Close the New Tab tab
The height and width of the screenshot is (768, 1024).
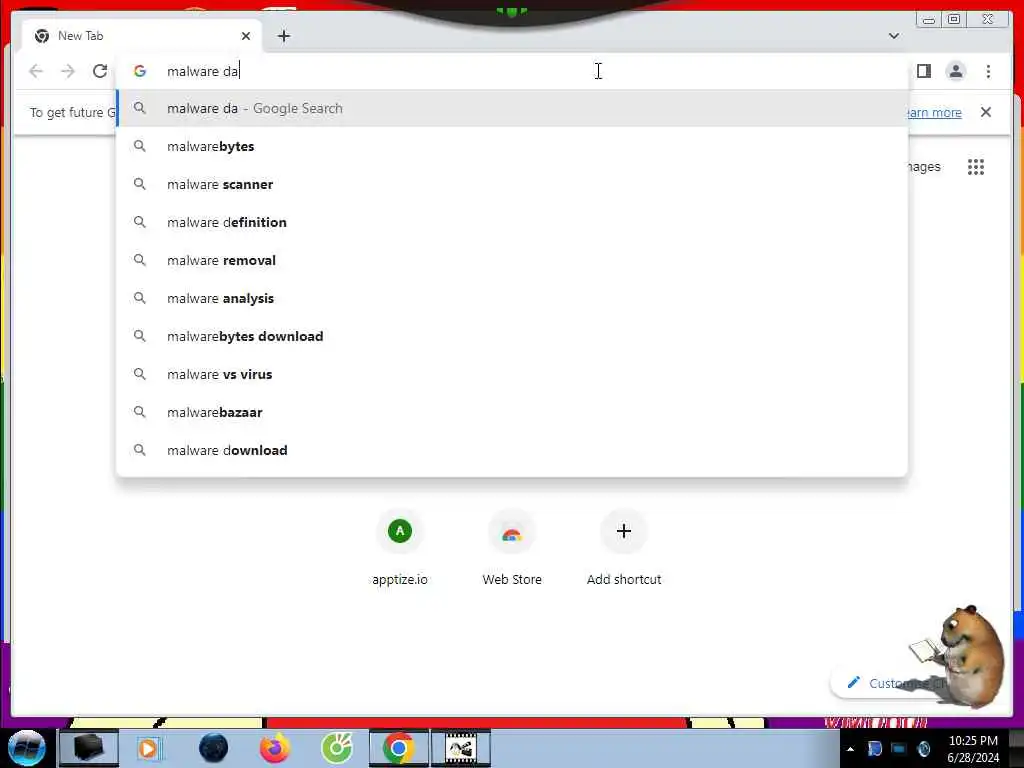coord(246,36)
